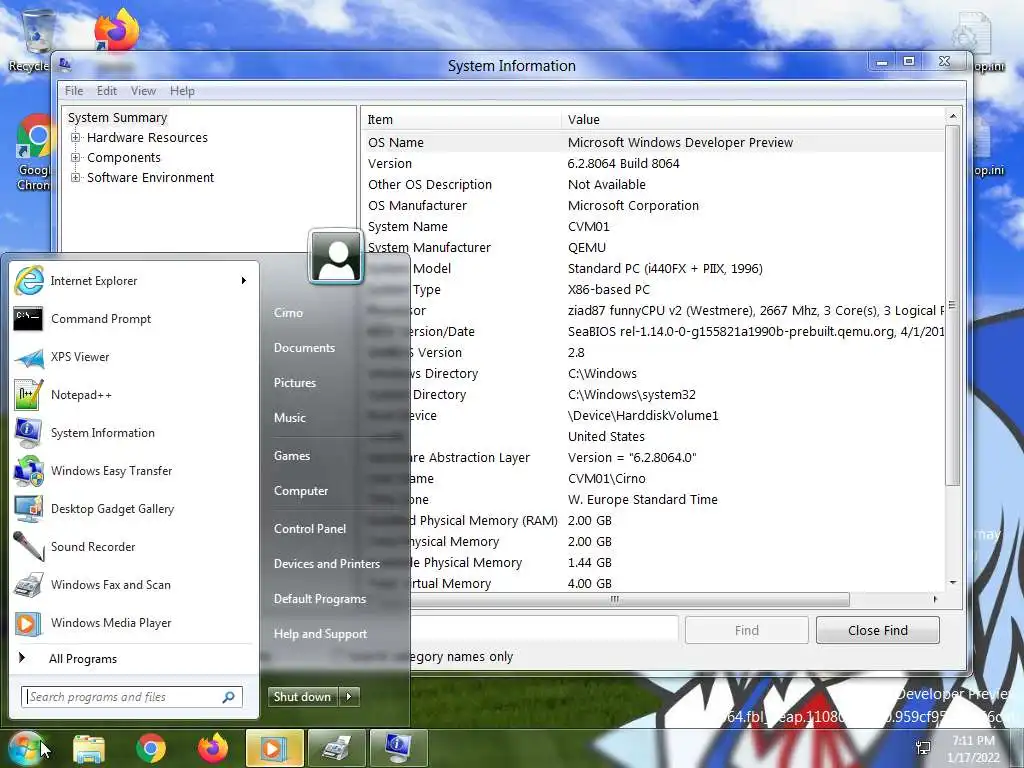Image resolution: width=1024 pixels, height=768 pixels.
Task: Start Windows Easy Transfer
Action: 134,471
